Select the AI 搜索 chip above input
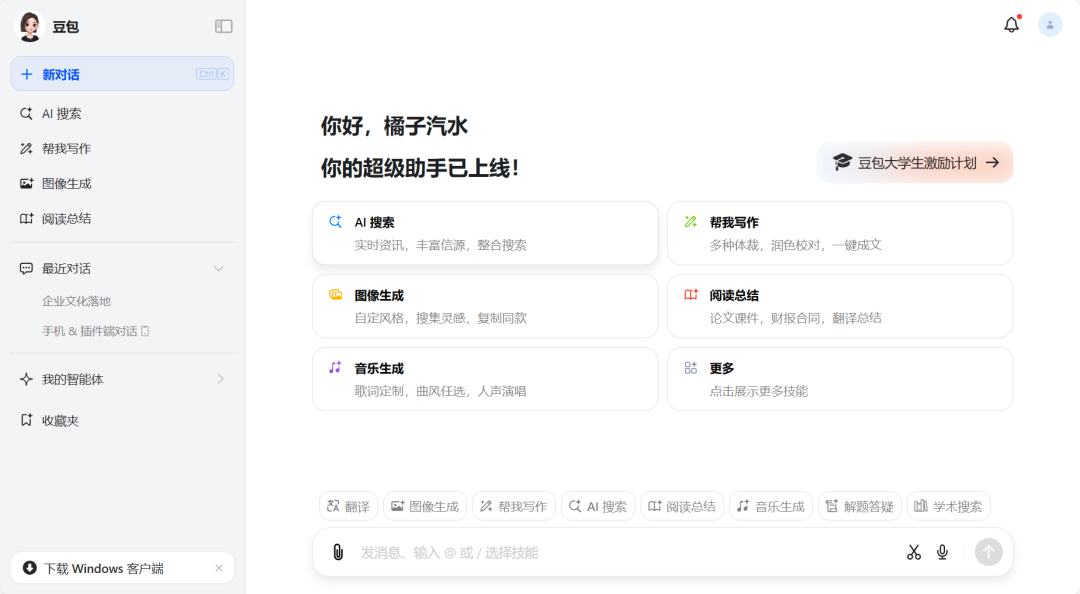1080x594 pixels. (598, 506)
